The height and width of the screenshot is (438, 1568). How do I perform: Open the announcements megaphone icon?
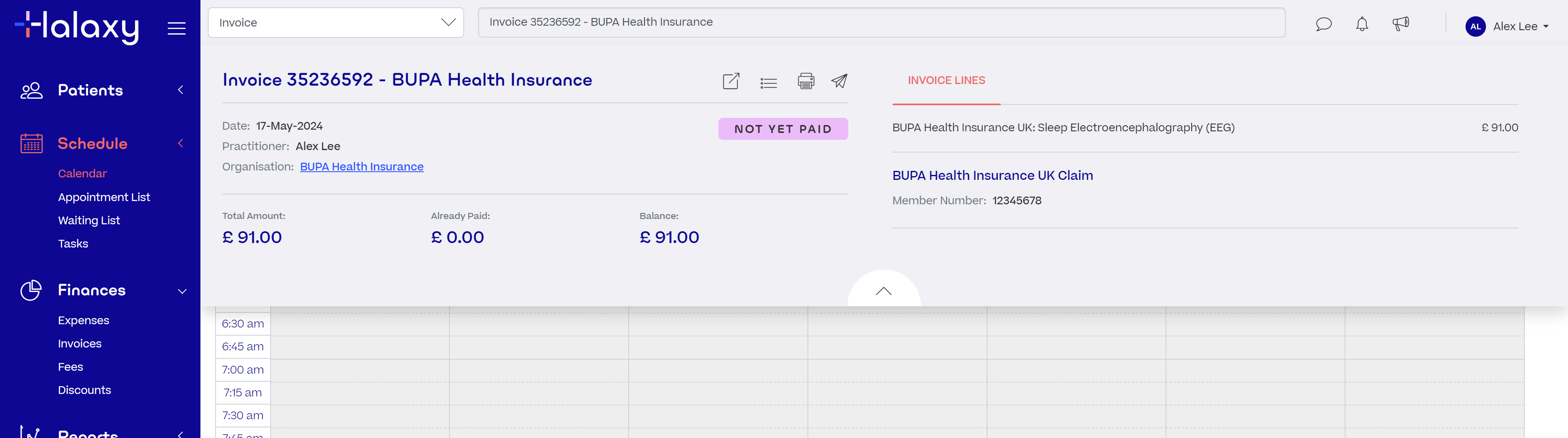click(1401, 24)
